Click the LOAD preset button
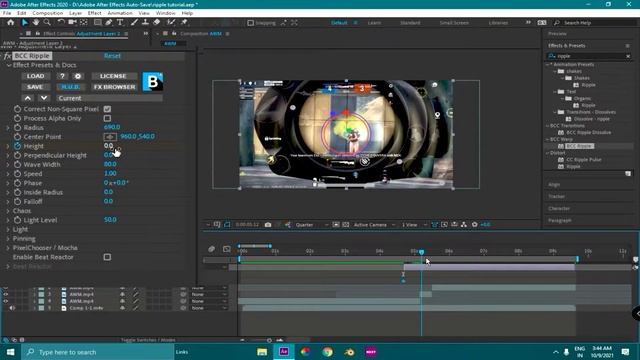 point(36,76)
